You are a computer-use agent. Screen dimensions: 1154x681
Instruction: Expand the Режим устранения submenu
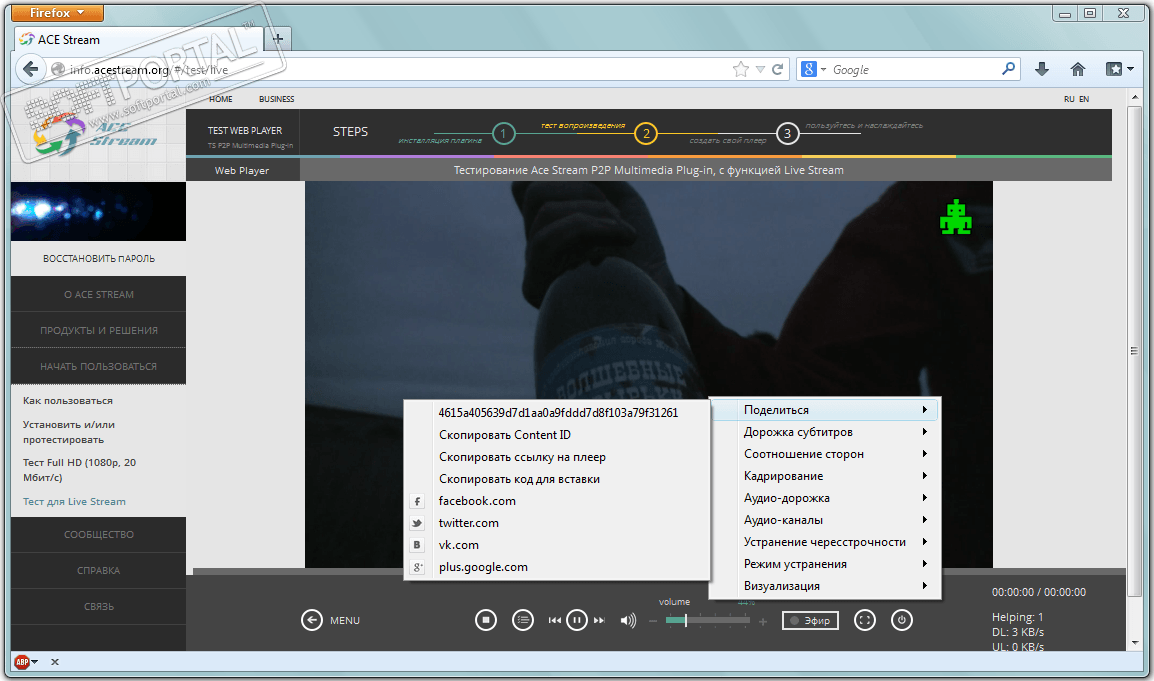825,564
